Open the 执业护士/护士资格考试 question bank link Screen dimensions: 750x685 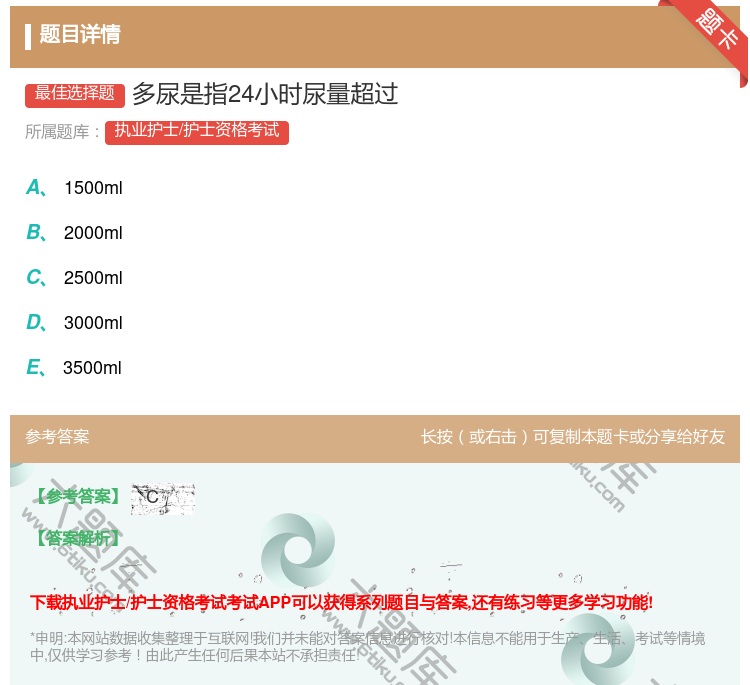197,132
